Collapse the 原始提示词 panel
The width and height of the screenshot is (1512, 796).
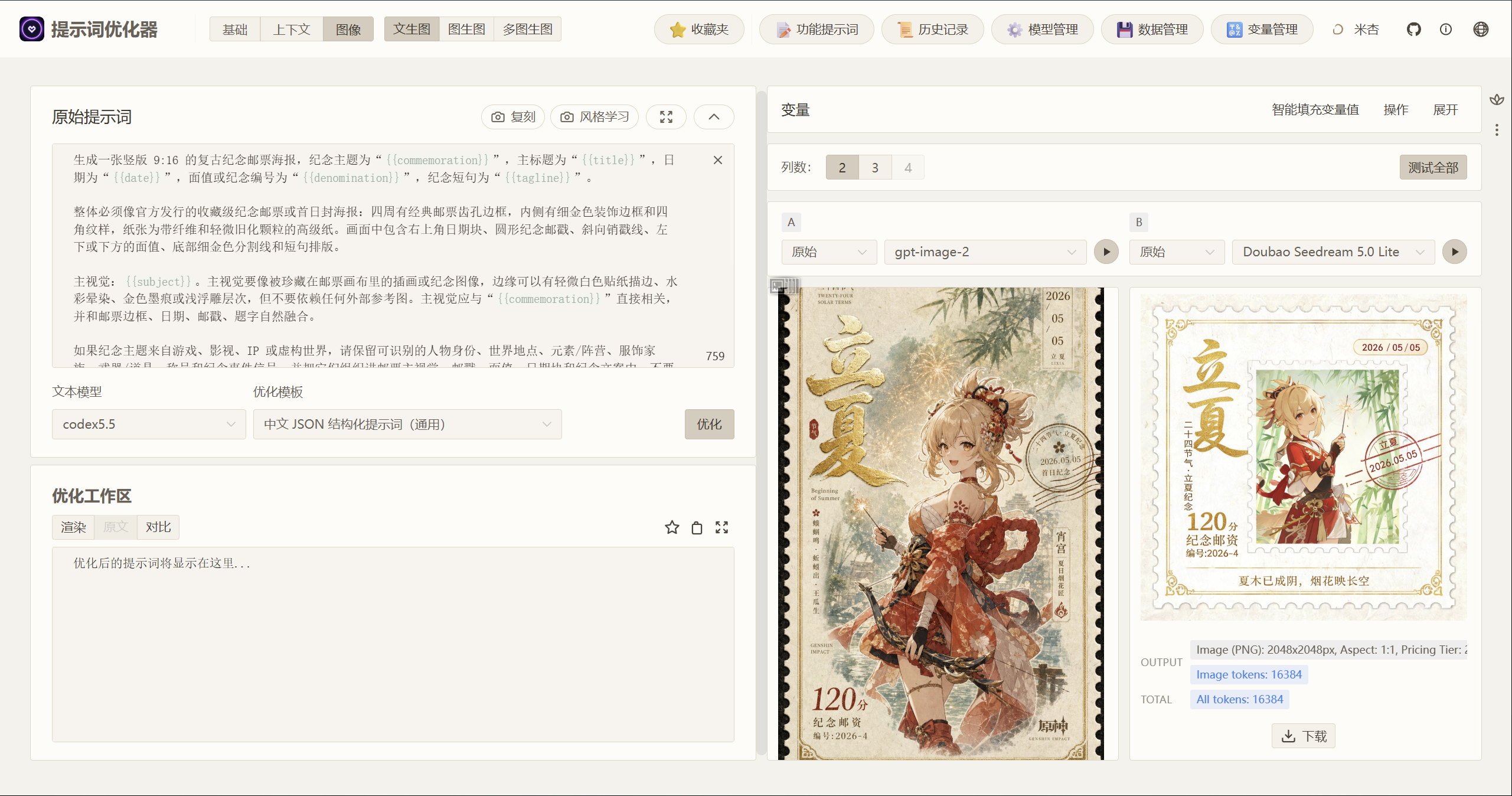click(714, 117)
